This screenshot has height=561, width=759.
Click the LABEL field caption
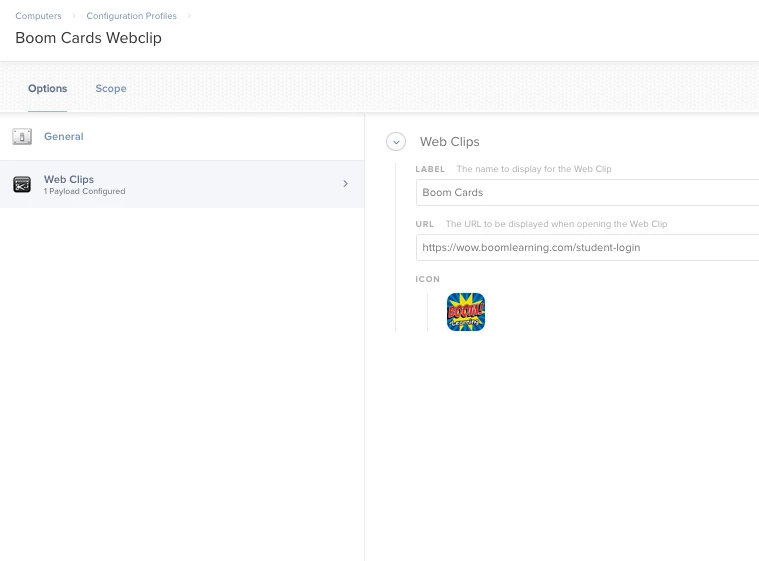[430, 169]
